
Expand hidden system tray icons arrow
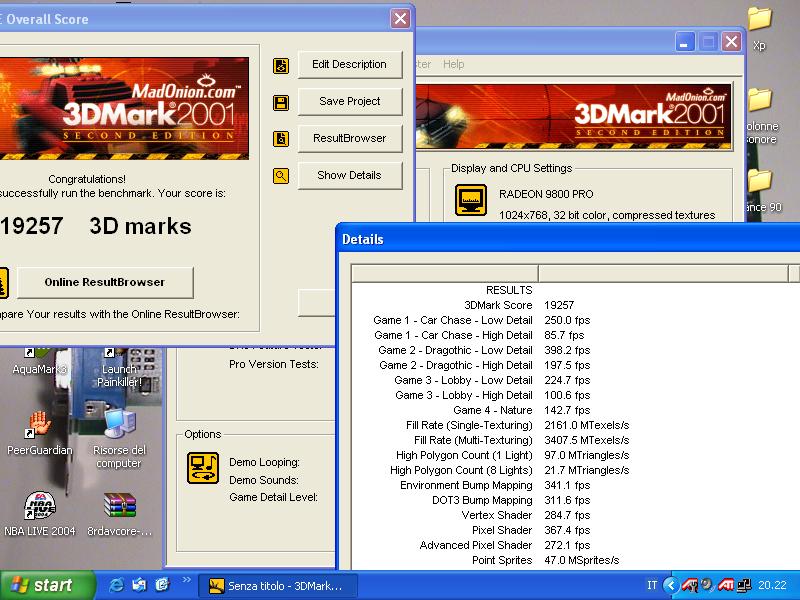pos(671,585)
